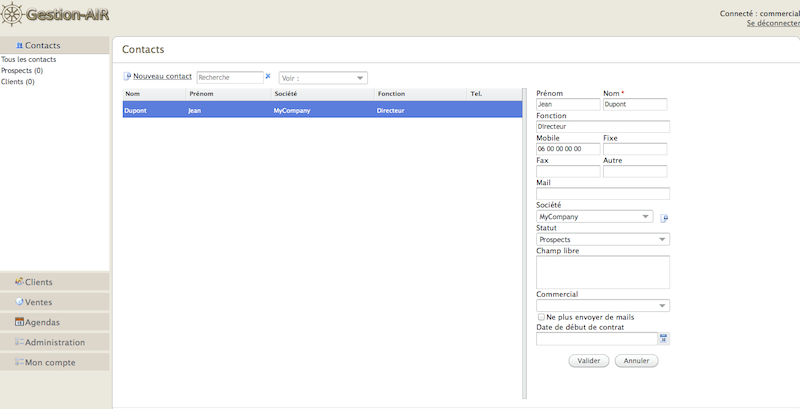Click the Nouveau contact link
Screen dimensions: 800x409
point(162,76)
